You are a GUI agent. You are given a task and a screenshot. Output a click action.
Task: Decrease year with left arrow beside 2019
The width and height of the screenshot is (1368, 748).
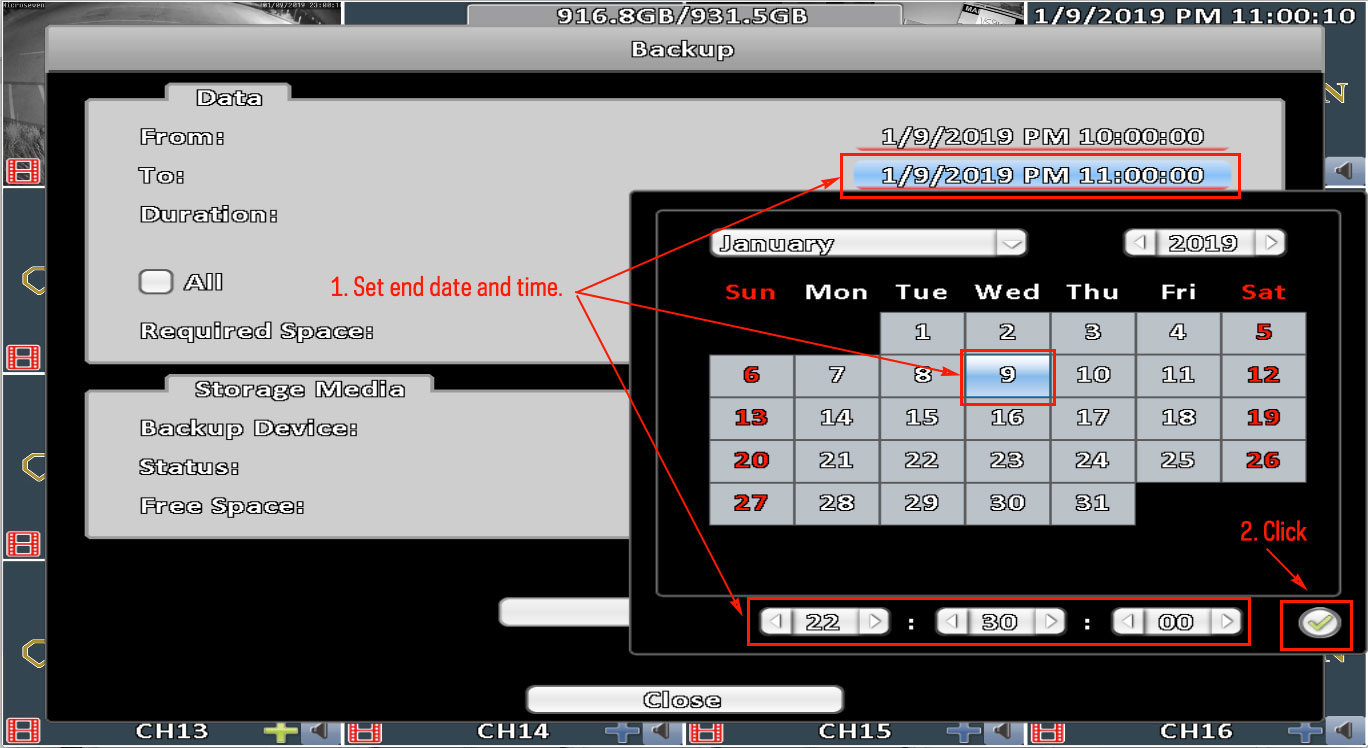click(1139, 243)
